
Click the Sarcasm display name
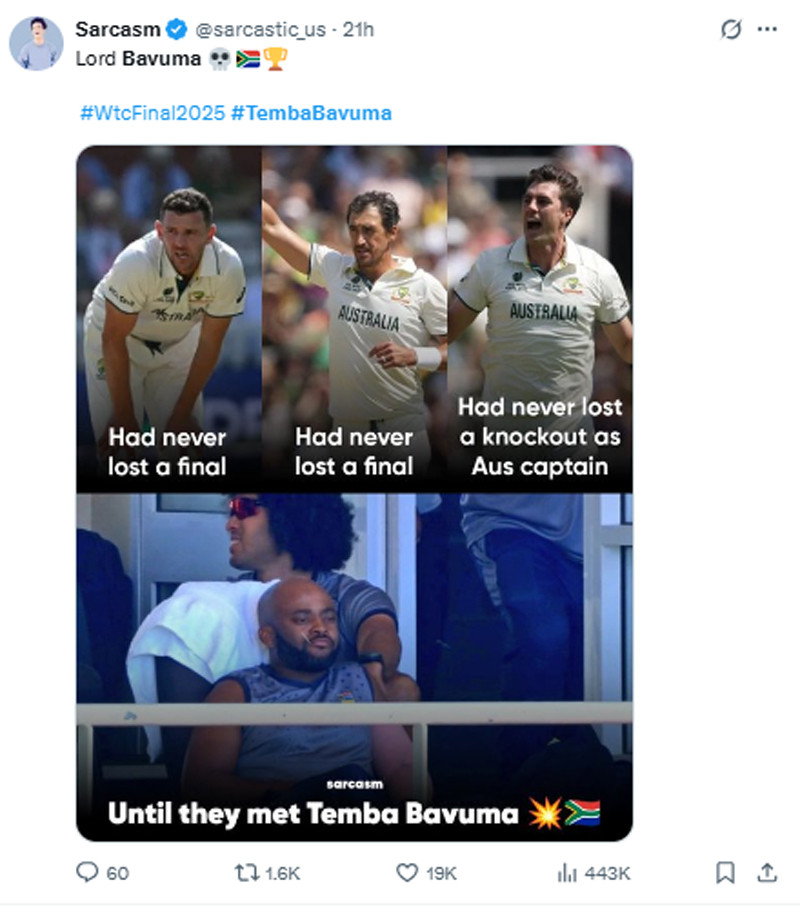pos(118,29)
